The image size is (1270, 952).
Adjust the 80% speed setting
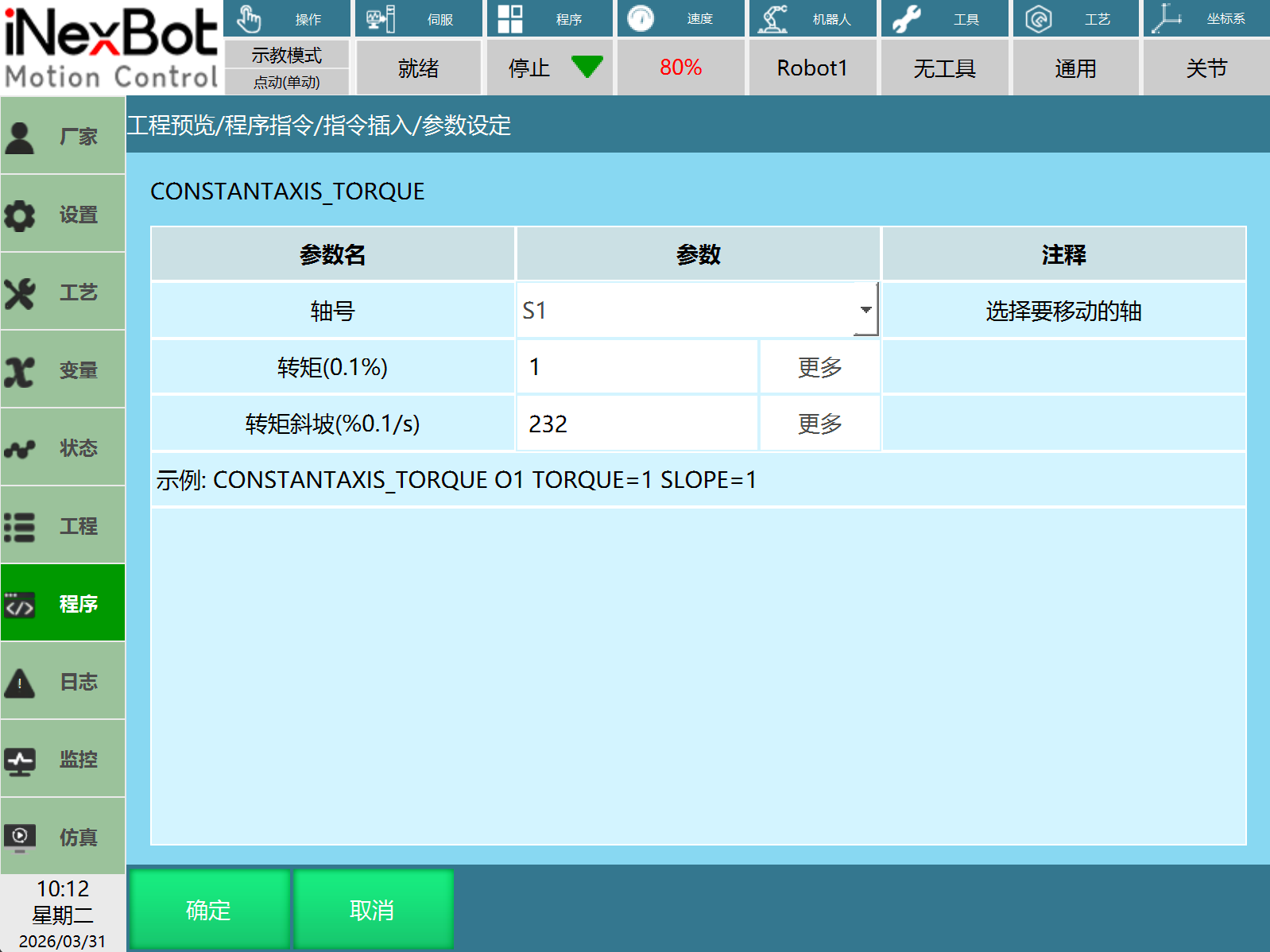(681, 68)
